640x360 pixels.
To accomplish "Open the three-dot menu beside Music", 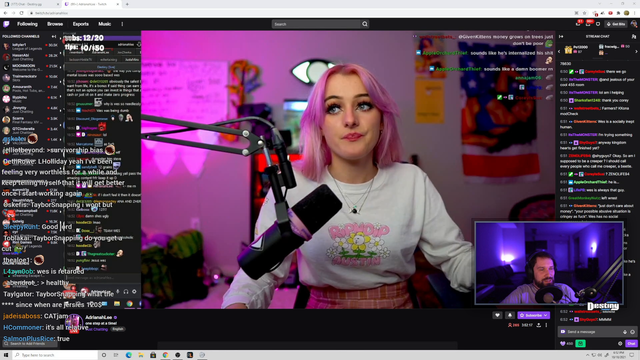I will point(122,24).
